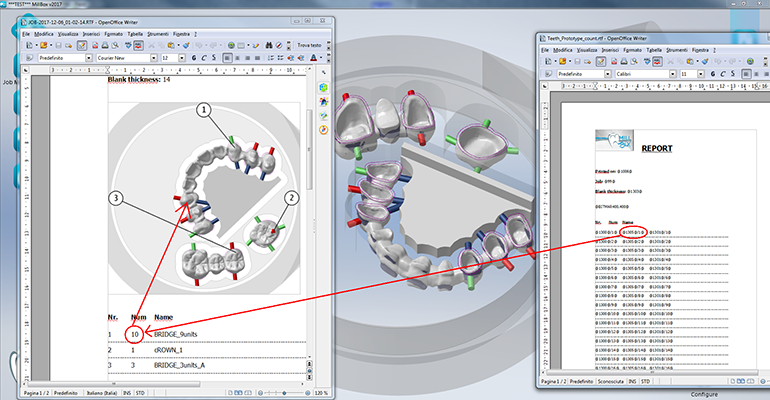Align left in JOB report window
The width and height of the screenshot is (770, 400).
tap(227, 58)
